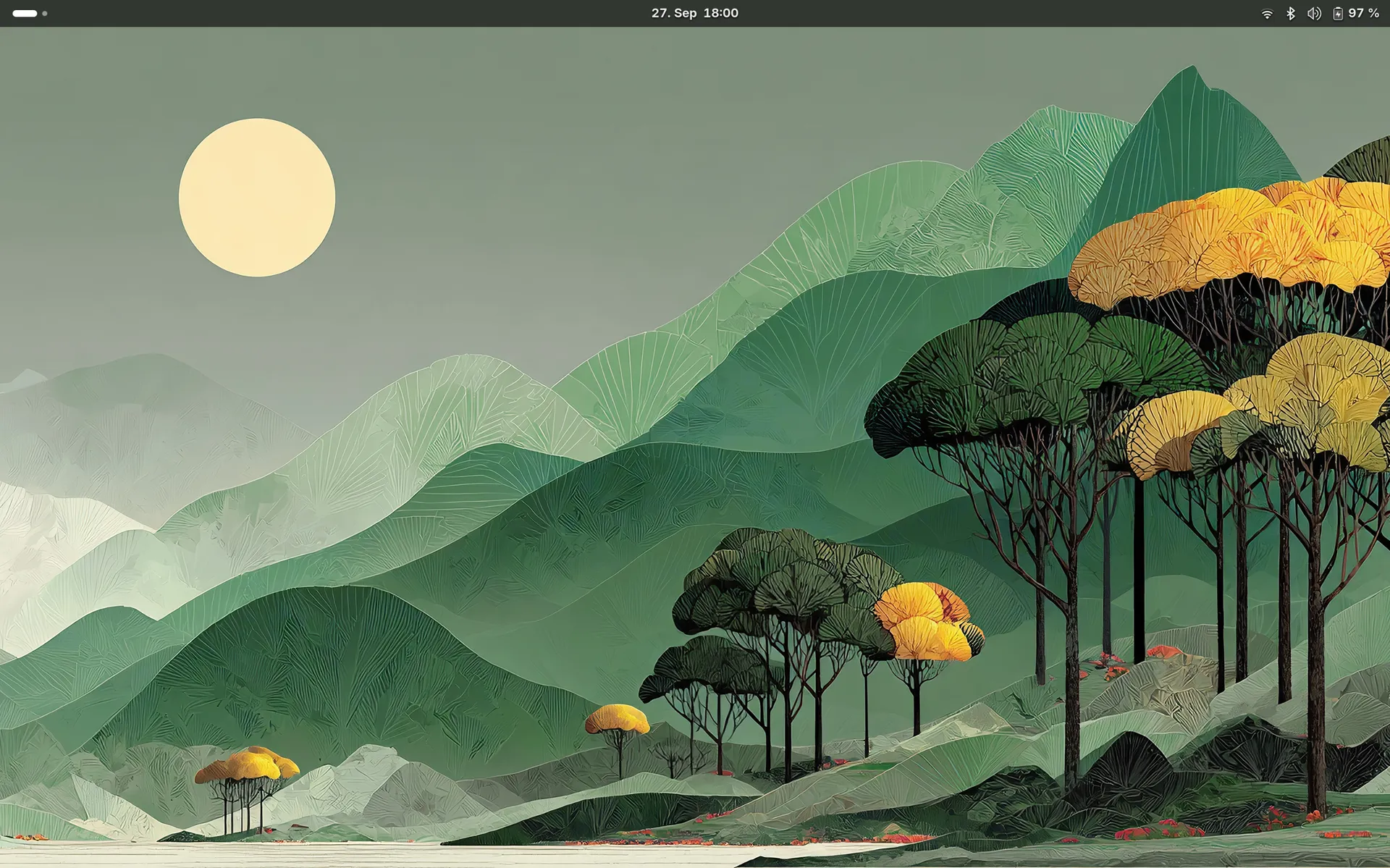Click the gray sky area above mountains
Image resolution: width=1390 pixels, height=868 pixels.
coord(579,145)
